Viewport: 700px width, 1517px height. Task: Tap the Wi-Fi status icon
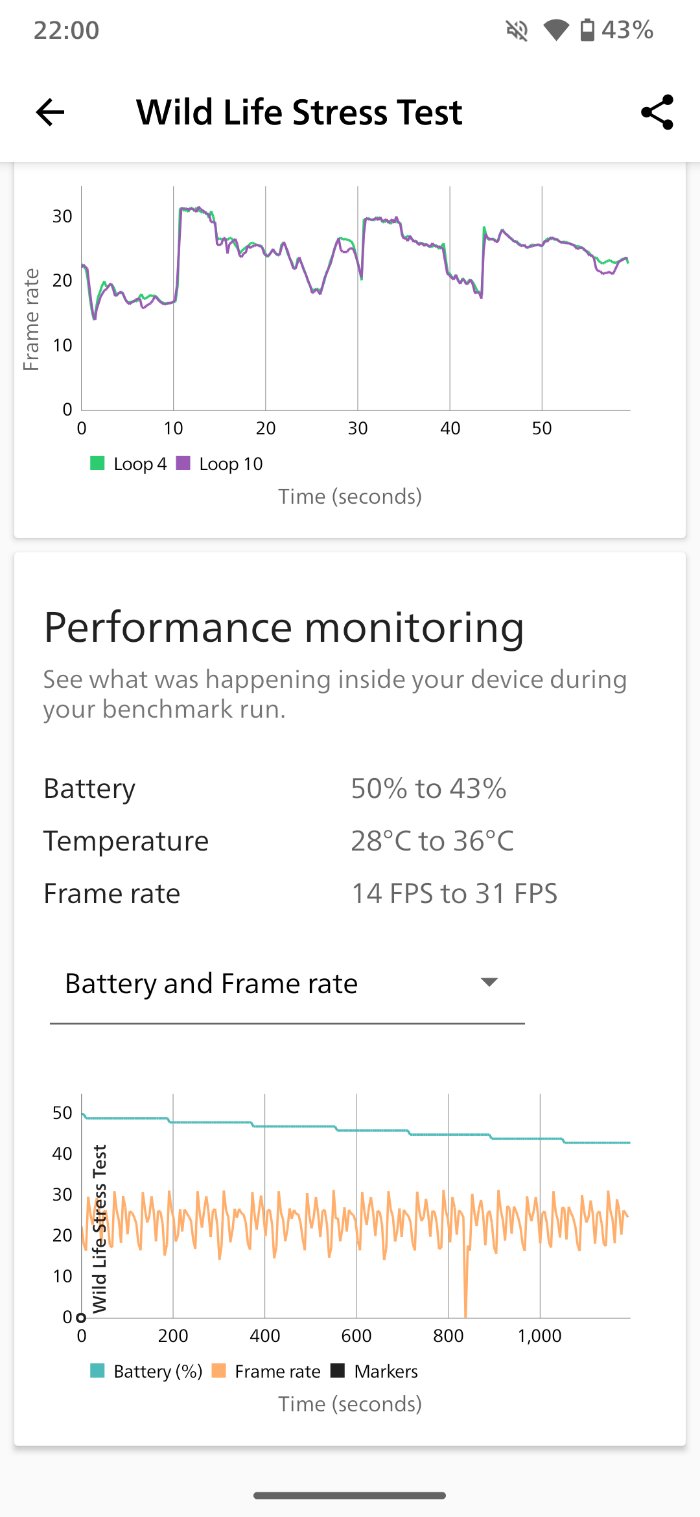coord(556,31)
